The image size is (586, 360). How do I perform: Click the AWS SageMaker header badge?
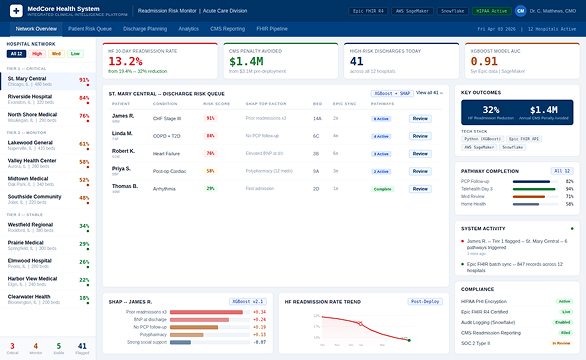pos(412,11)
